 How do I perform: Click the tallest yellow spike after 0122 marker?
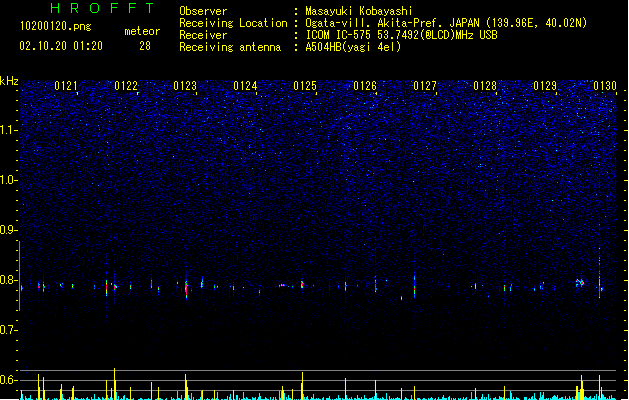point(115,384)
